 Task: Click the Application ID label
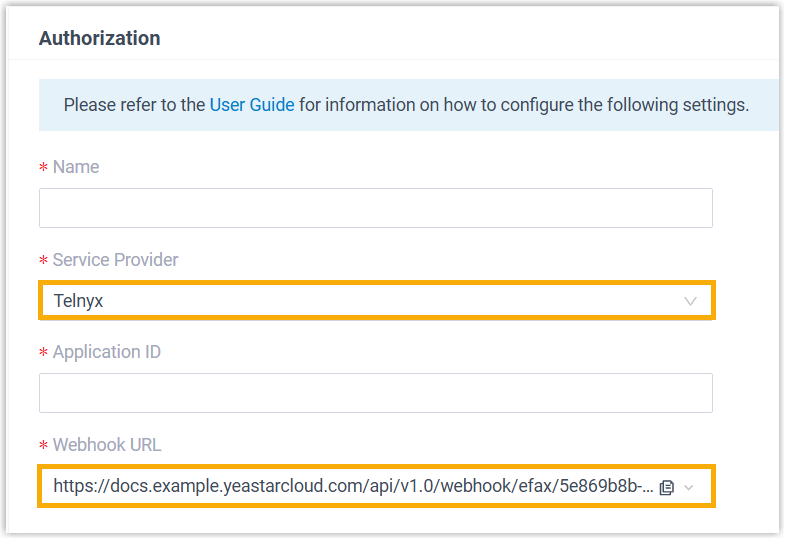pos(106,352)
